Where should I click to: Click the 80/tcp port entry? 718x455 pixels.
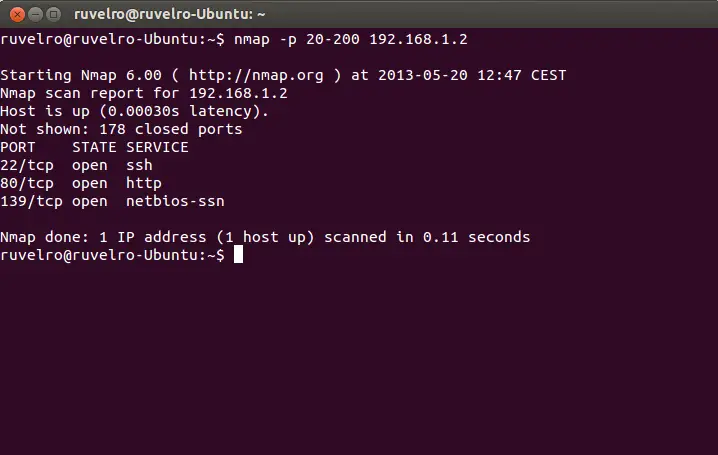click(27, 183)
